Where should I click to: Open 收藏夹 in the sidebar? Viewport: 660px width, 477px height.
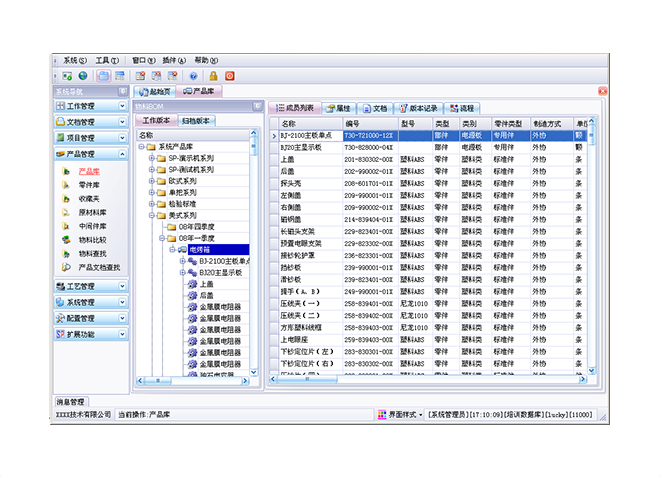(88, 199)
